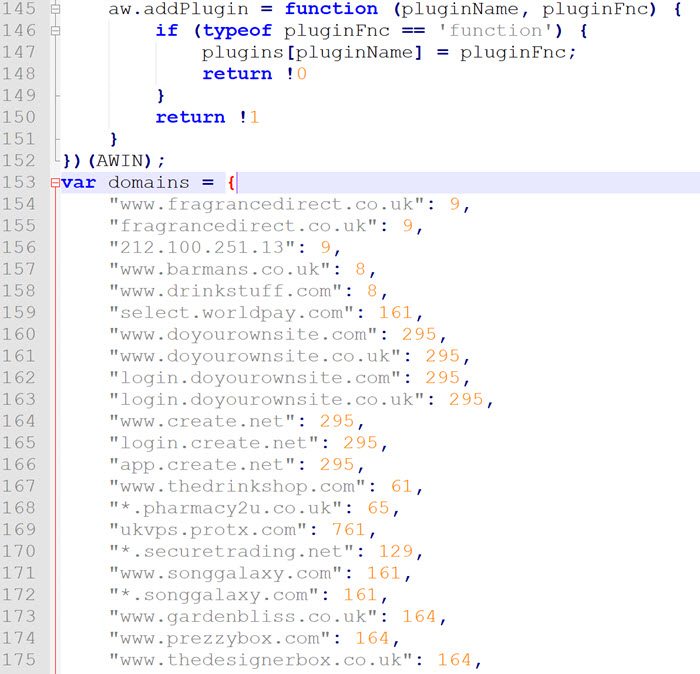This screenshot has width=700, height=674.
Task: Click "fragrancedirect.co.uk" string on line 155
Action: pyautogui.click(x=243, y=226)
